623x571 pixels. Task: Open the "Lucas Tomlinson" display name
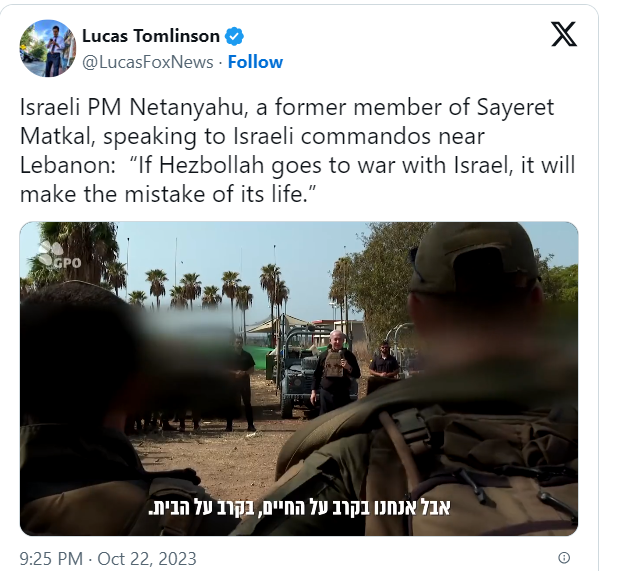tap(150, 37)
